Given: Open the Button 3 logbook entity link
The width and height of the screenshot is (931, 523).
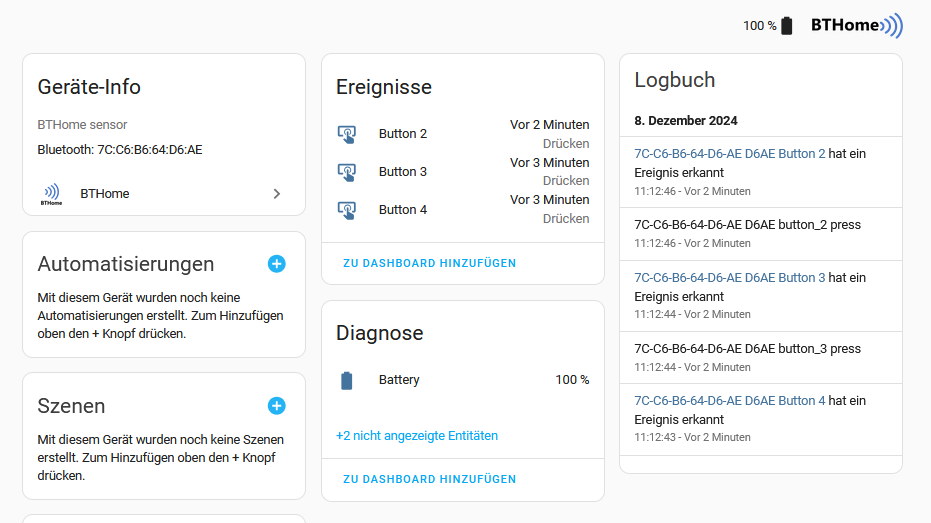Looking at the screenshot, I should [730, 278].
